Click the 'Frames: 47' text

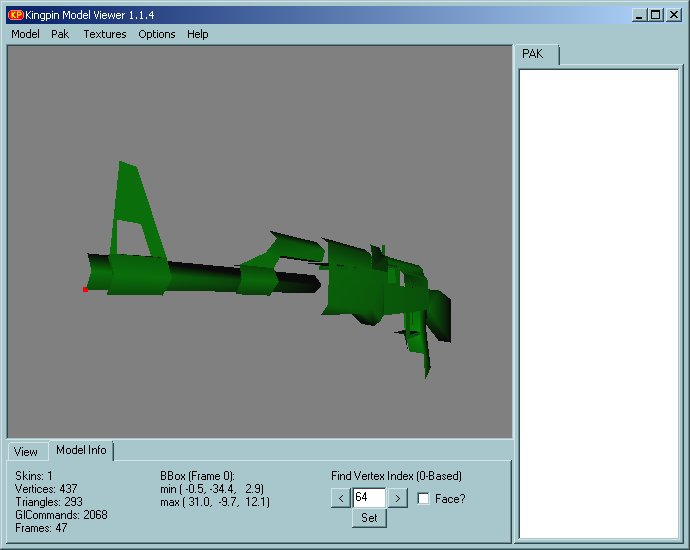click(41, 528)
